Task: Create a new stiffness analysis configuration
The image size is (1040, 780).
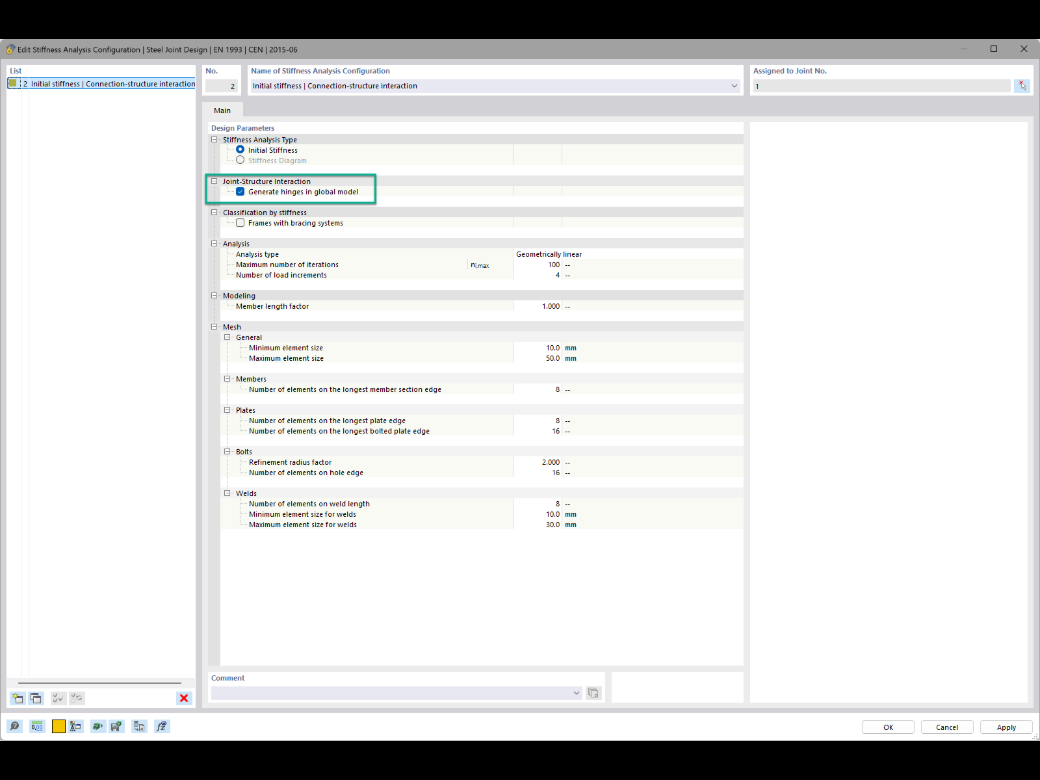Action: [x=18, y=698]
